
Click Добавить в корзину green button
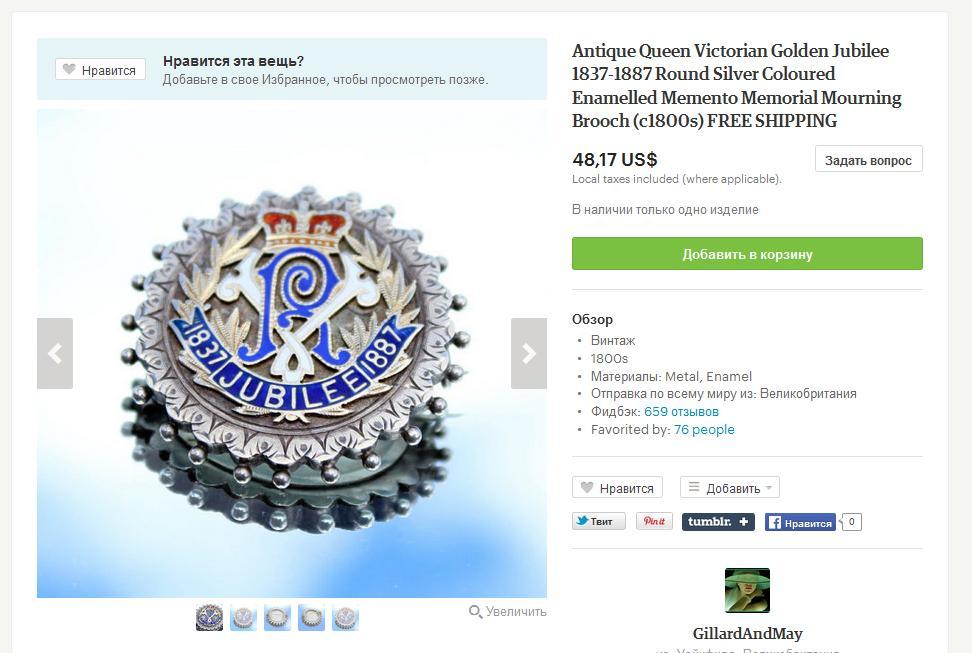[747, 254]
